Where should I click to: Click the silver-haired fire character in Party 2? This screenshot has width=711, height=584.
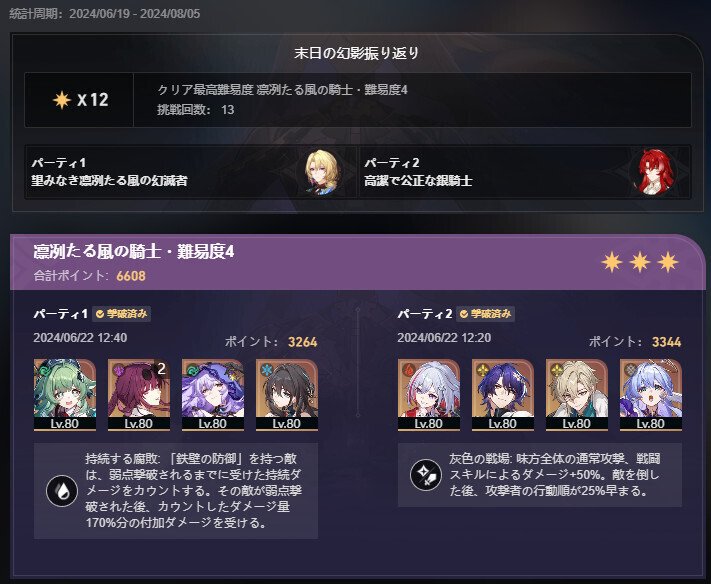click(x=429, y=394)
